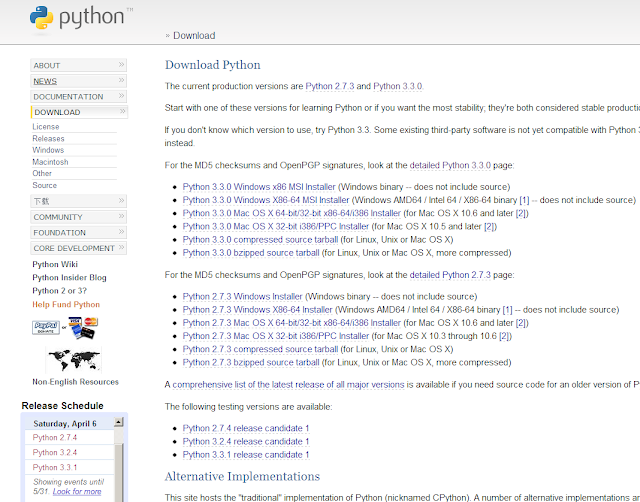
Task: Click the Download breadcrumb link
Action: click(194, 36)
